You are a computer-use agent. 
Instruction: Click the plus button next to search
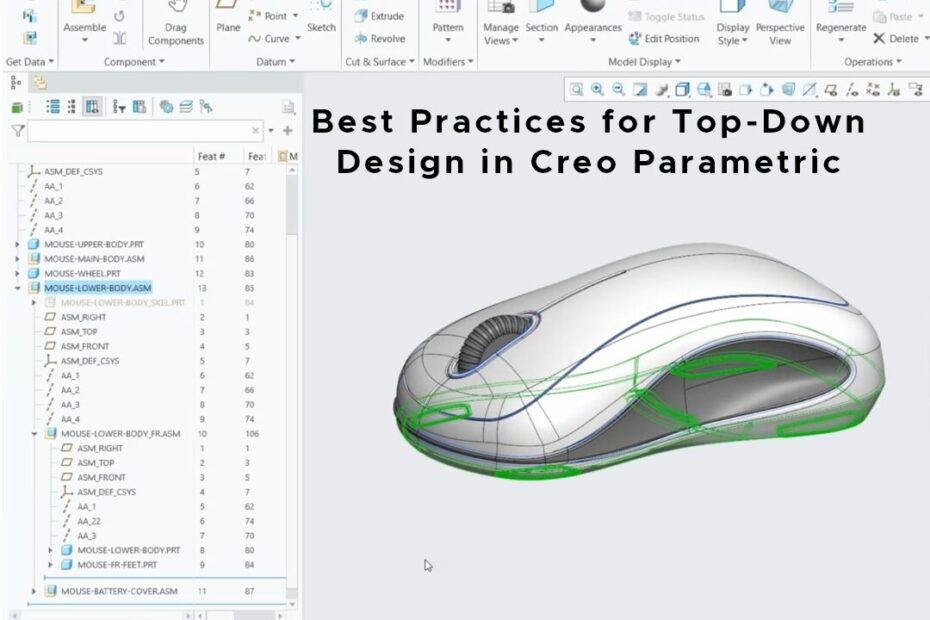[x=288, y=131]
